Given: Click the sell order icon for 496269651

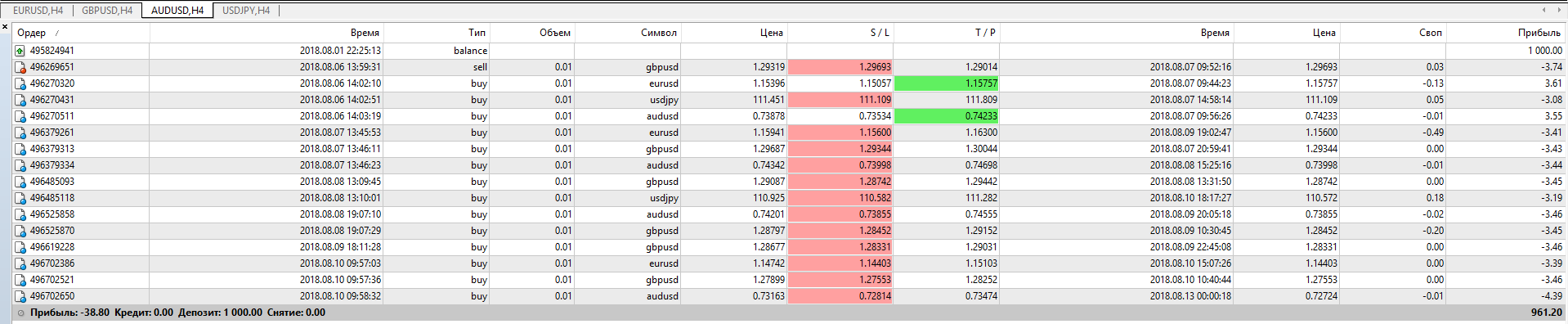Looking at the screenshot, I should coord(20,67).
